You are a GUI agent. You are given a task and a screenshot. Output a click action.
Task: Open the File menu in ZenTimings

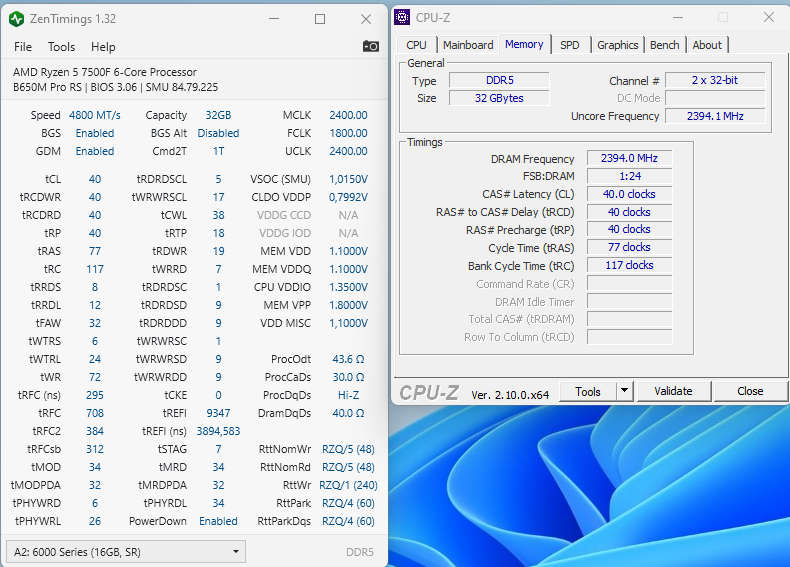[23, 47]
